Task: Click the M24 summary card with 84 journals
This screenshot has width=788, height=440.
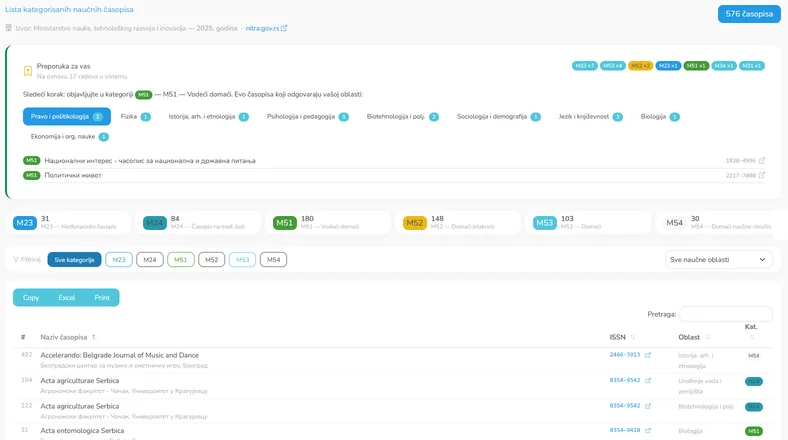Action: (x=198, y=223)
